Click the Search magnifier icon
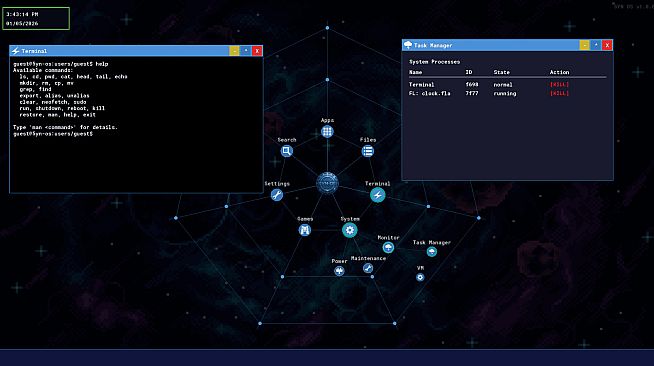This screenshot has width=654, height=366. tap(287, 151)
